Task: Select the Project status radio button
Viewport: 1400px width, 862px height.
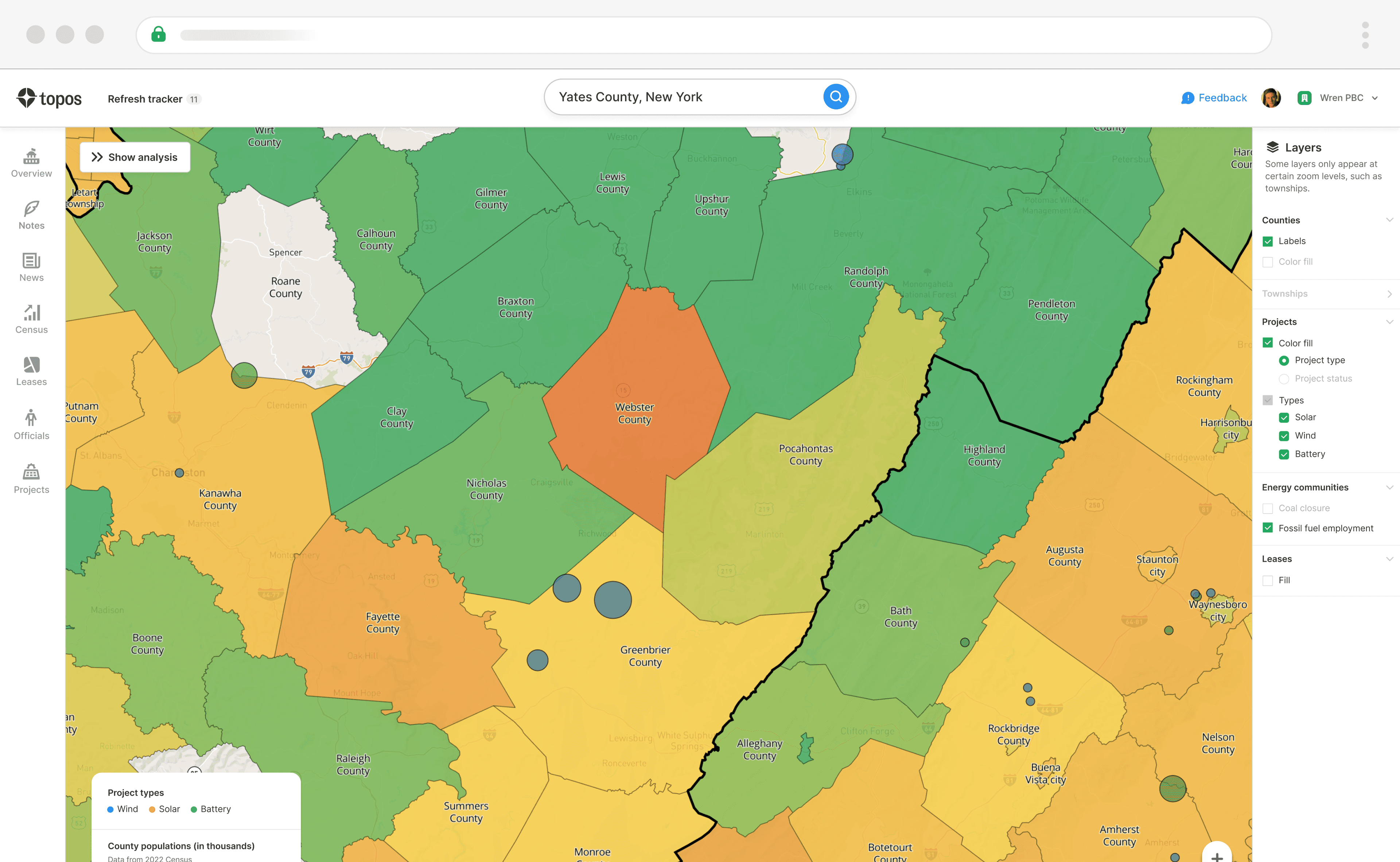Action: (1284, 378)
